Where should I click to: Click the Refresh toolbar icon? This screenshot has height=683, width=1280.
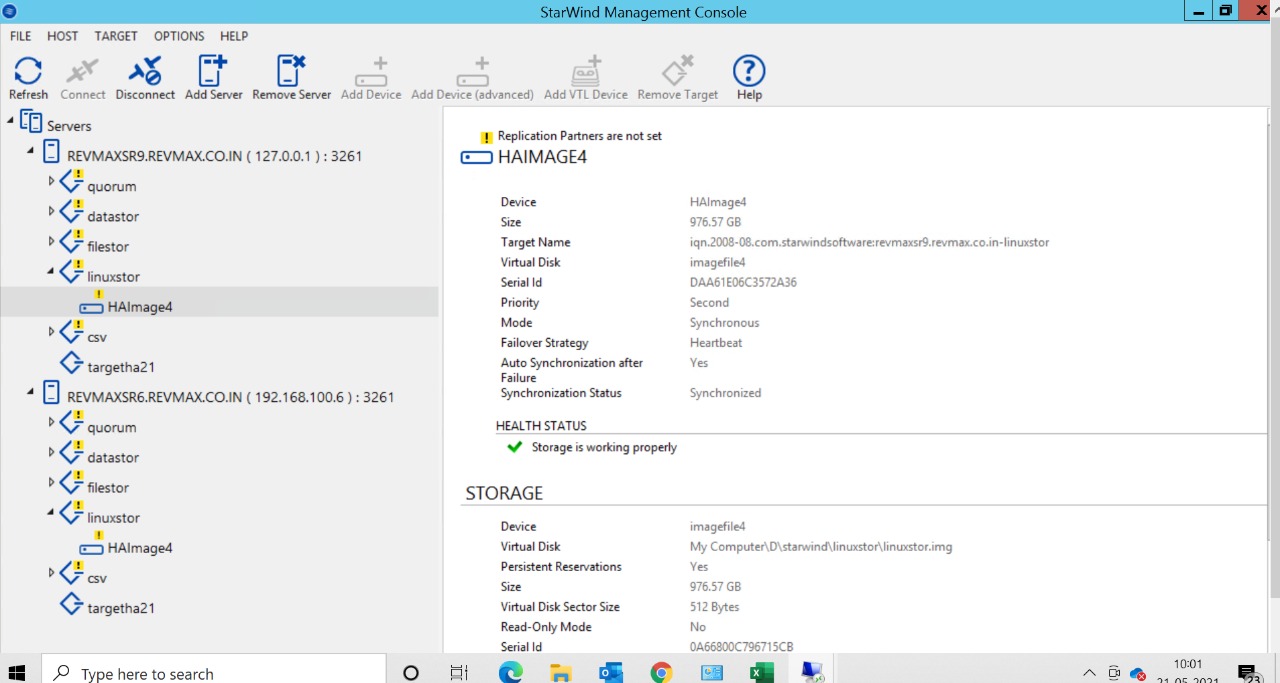point(28,78)
